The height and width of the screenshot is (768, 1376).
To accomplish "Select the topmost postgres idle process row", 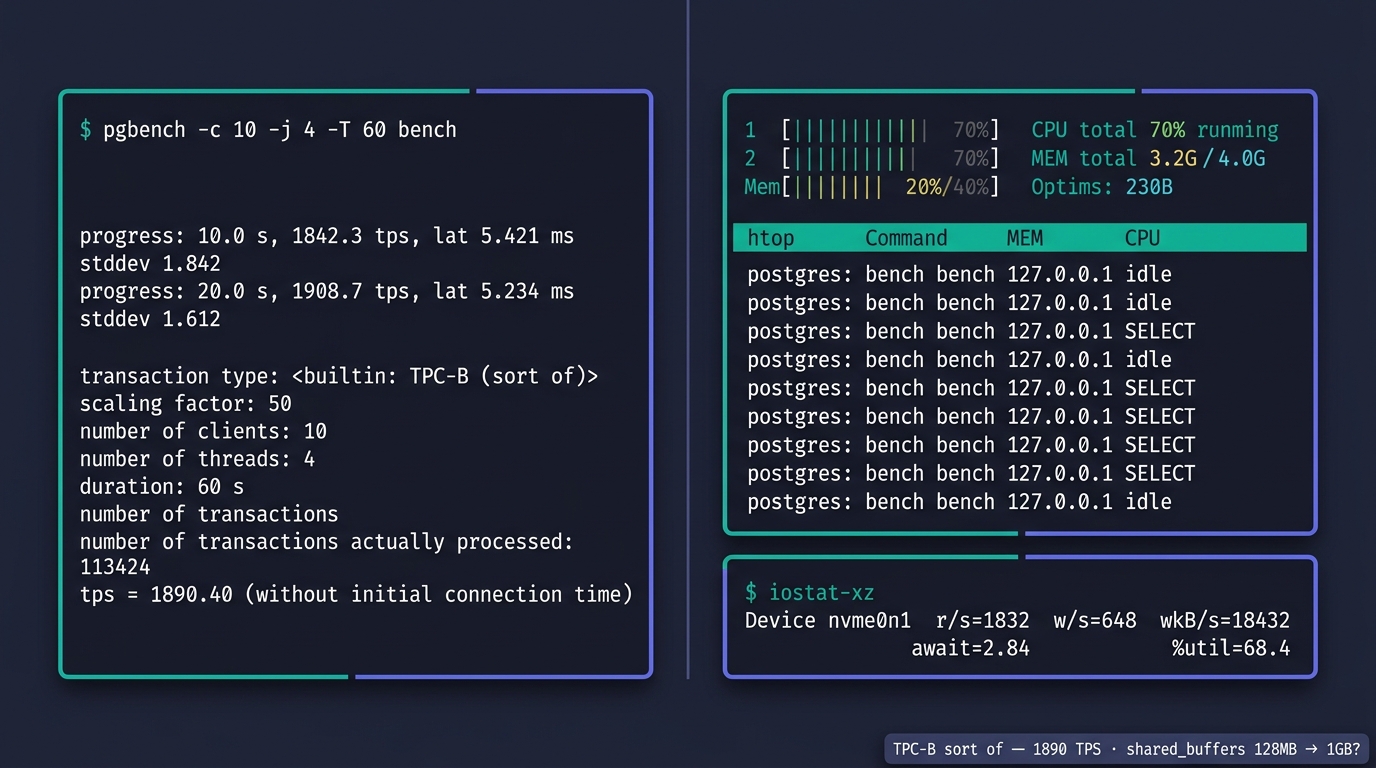I will [x=959, y=274].
